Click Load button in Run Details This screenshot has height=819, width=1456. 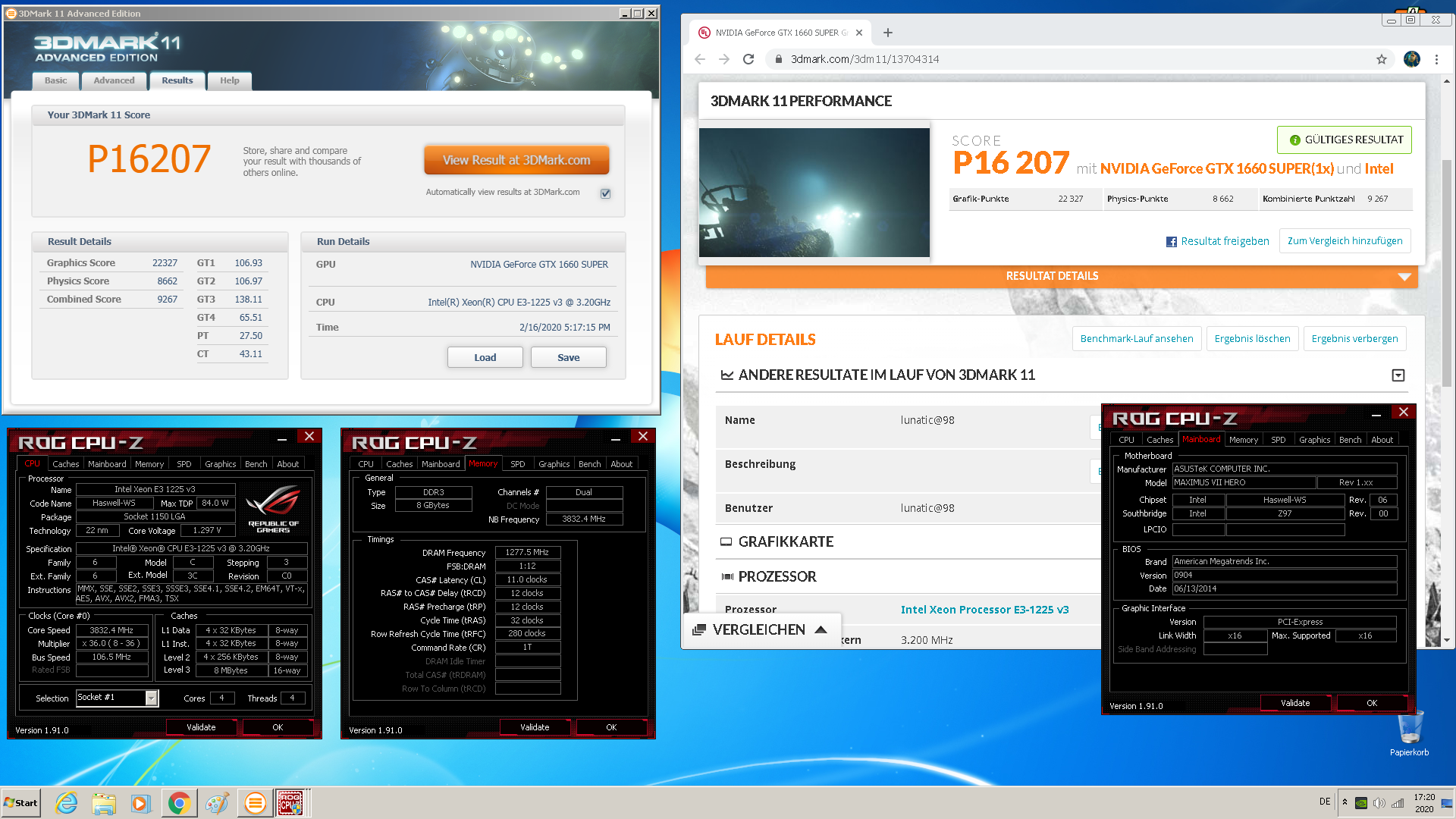(485, 357)
